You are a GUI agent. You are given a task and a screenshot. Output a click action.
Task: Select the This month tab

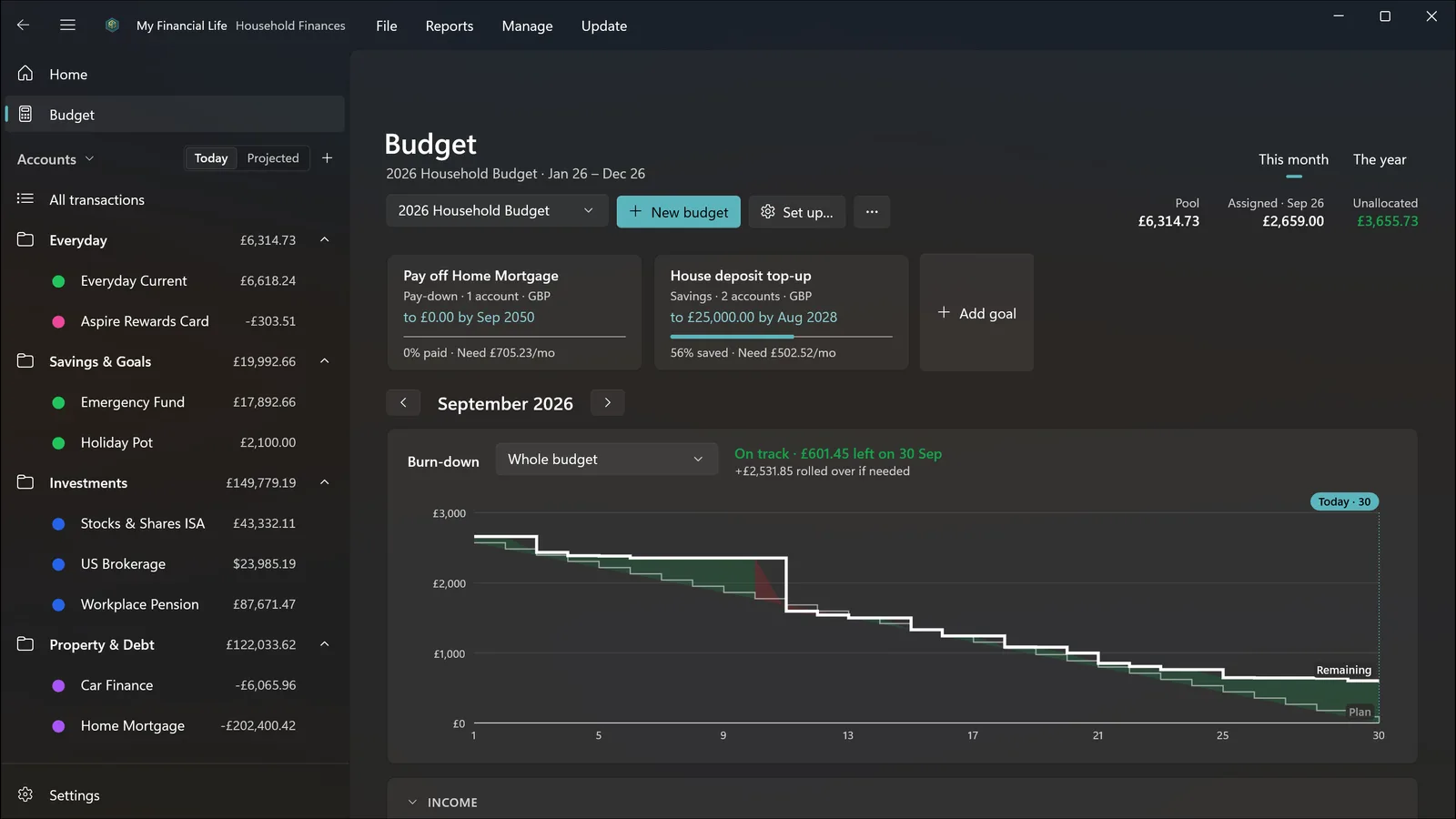1293,160
